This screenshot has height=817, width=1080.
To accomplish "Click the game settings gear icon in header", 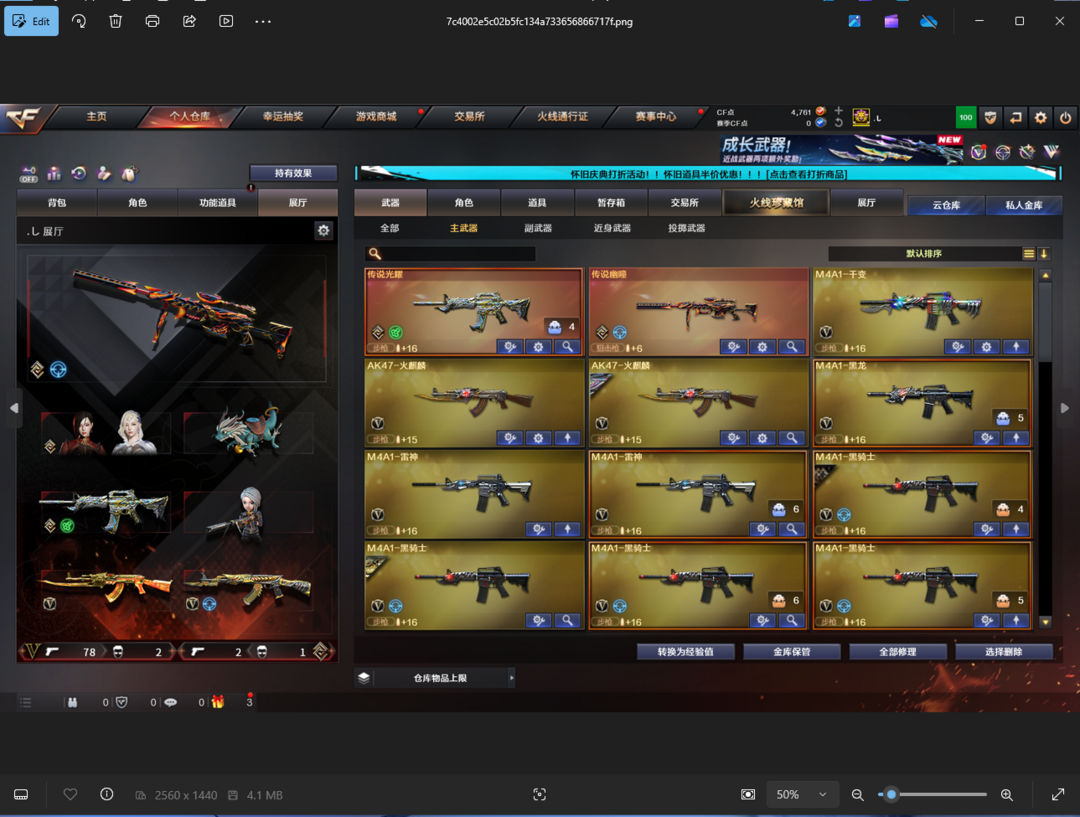I will [1040, 118].
